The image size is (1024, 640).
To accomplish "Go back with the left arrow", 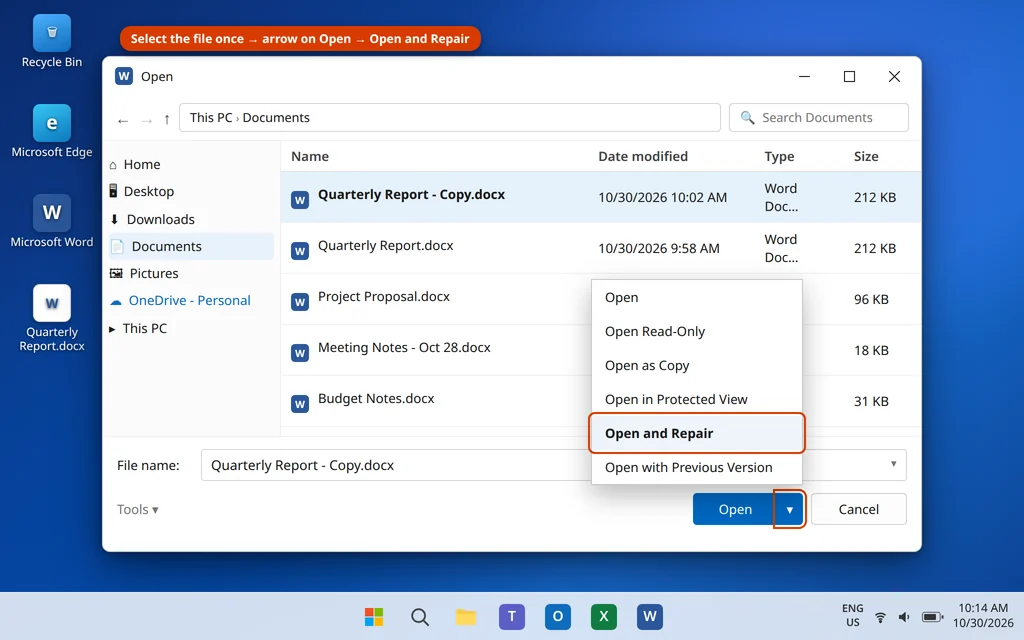I will point(123,120).
